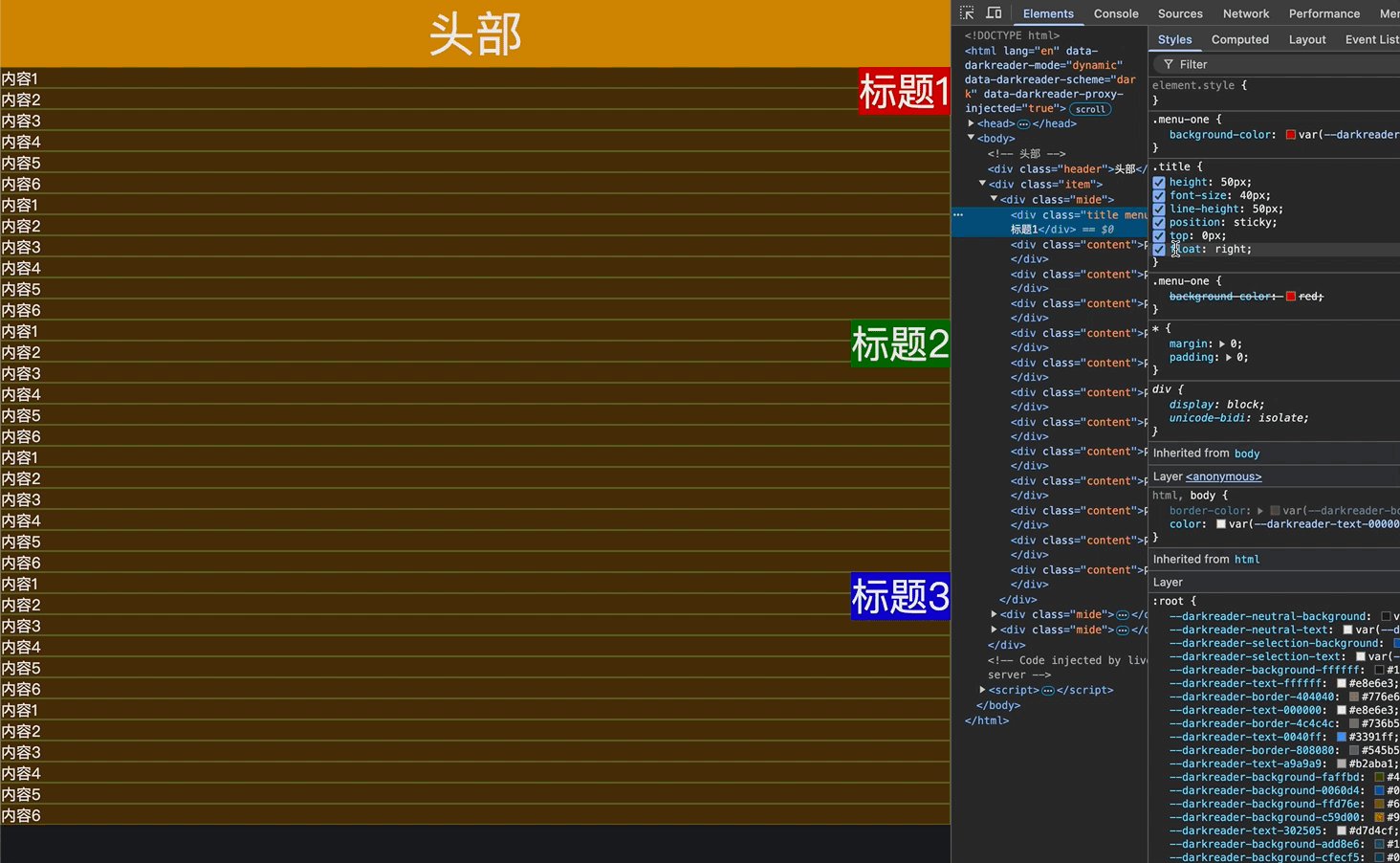Click the orange 头部 header bar
The height and width of the screenshot is (863, 1400).
(x=475, y=33)
